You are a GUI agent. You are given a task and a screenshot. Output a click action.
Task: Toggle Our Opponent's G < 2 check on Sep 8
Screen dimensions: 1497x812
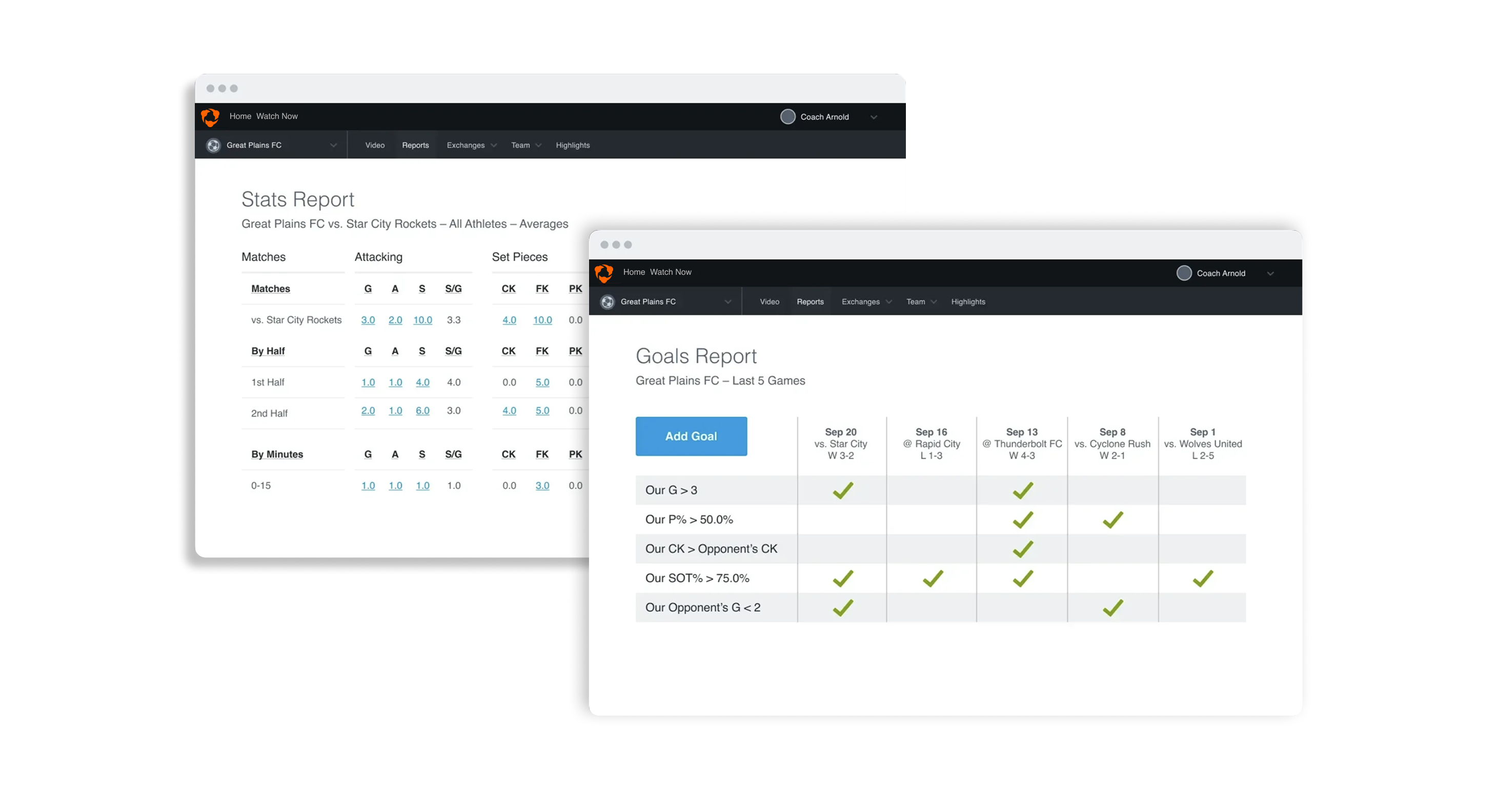click(x=1112, y=607)
